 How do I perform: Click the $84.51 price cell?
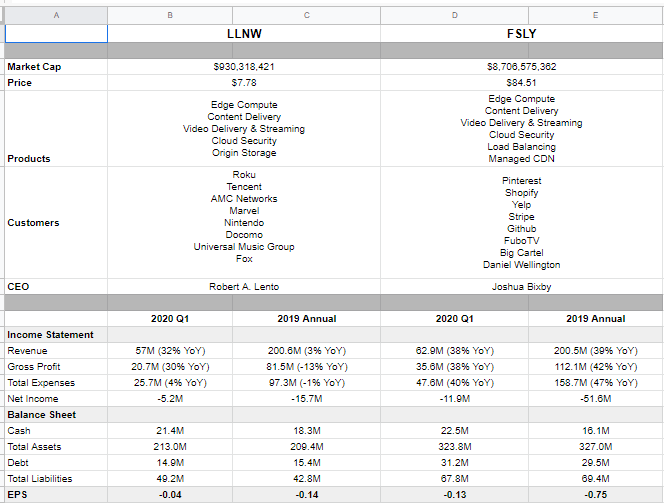coord(521,83)
